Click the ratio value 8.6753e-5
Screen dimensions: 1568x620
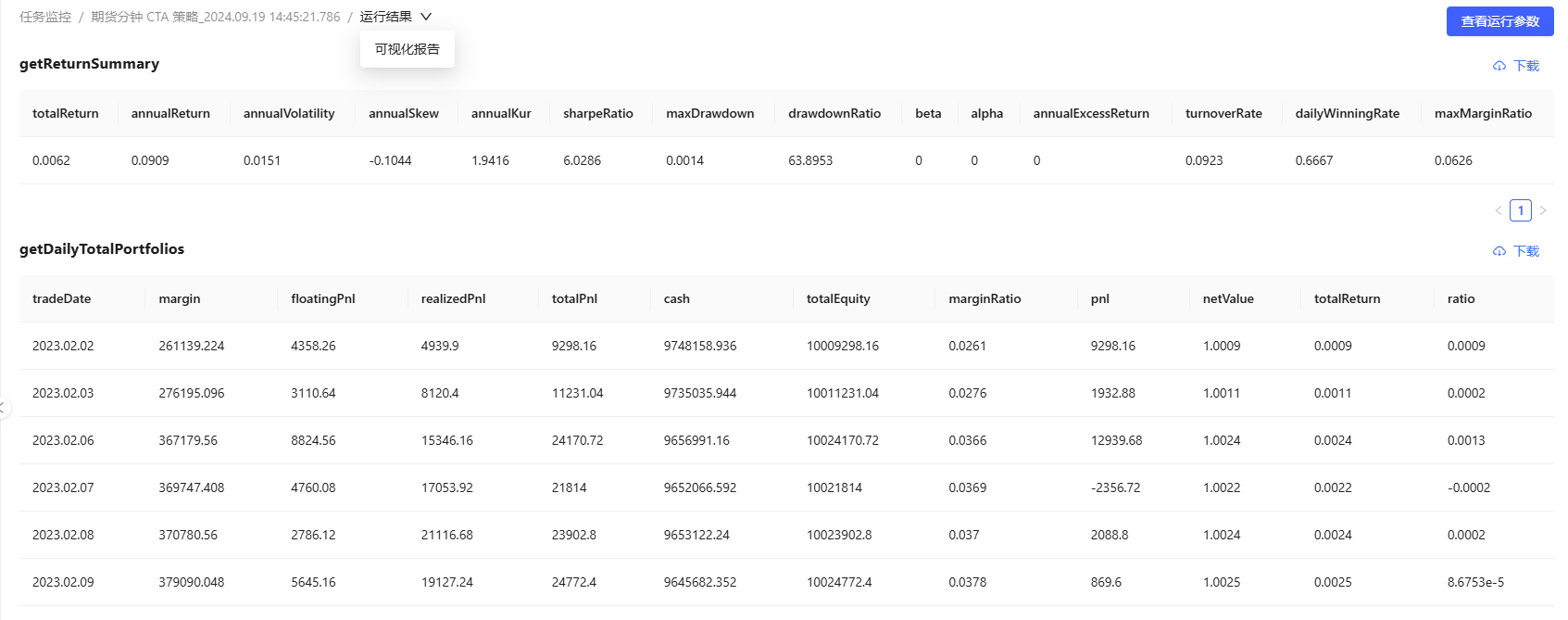tap(1476, 582)
